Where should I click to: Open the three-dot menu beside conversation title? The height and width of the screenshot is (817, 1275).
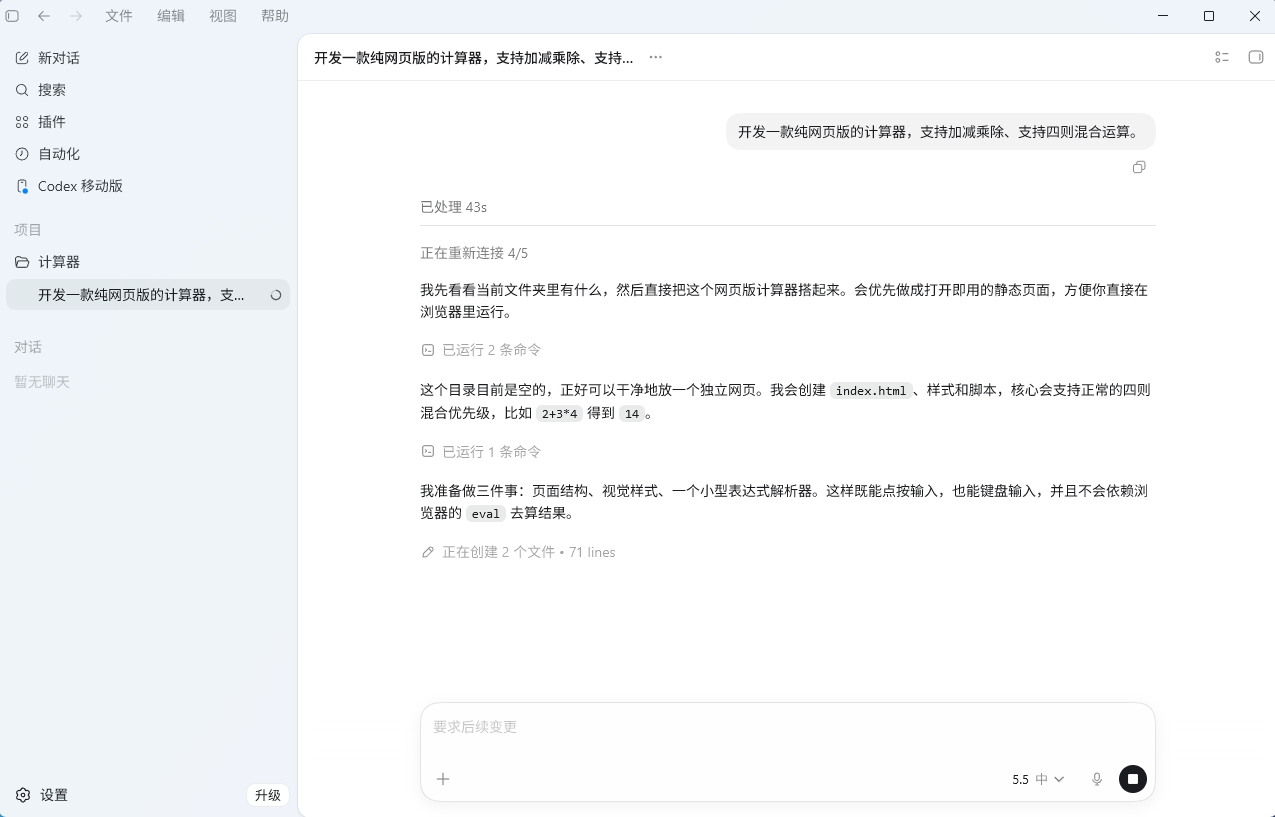click(x=656, y=57)
